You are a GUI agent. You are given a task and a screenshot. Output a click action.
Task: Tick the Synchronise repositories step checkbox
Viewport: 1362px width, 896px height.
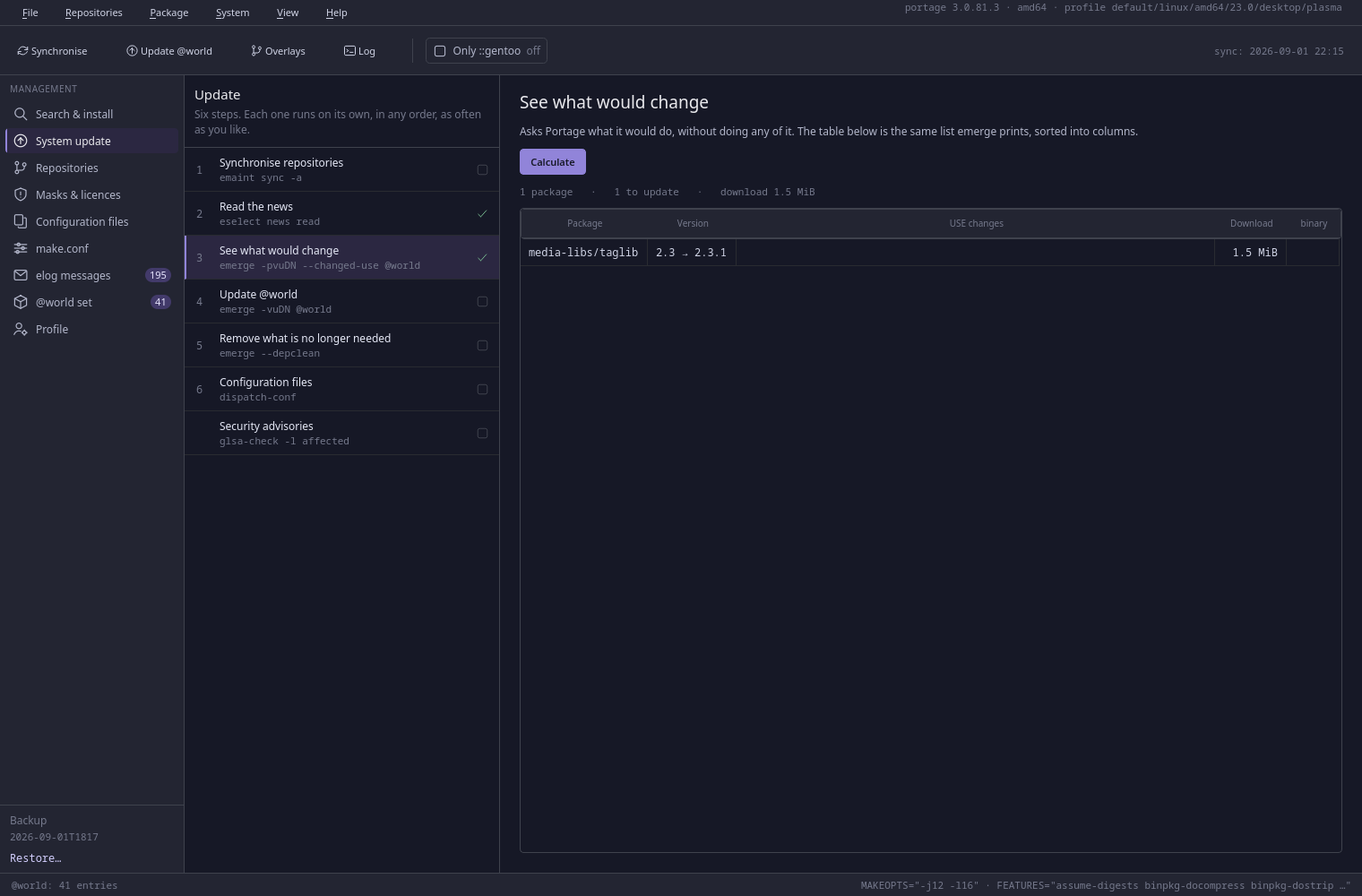coord(482,169)
